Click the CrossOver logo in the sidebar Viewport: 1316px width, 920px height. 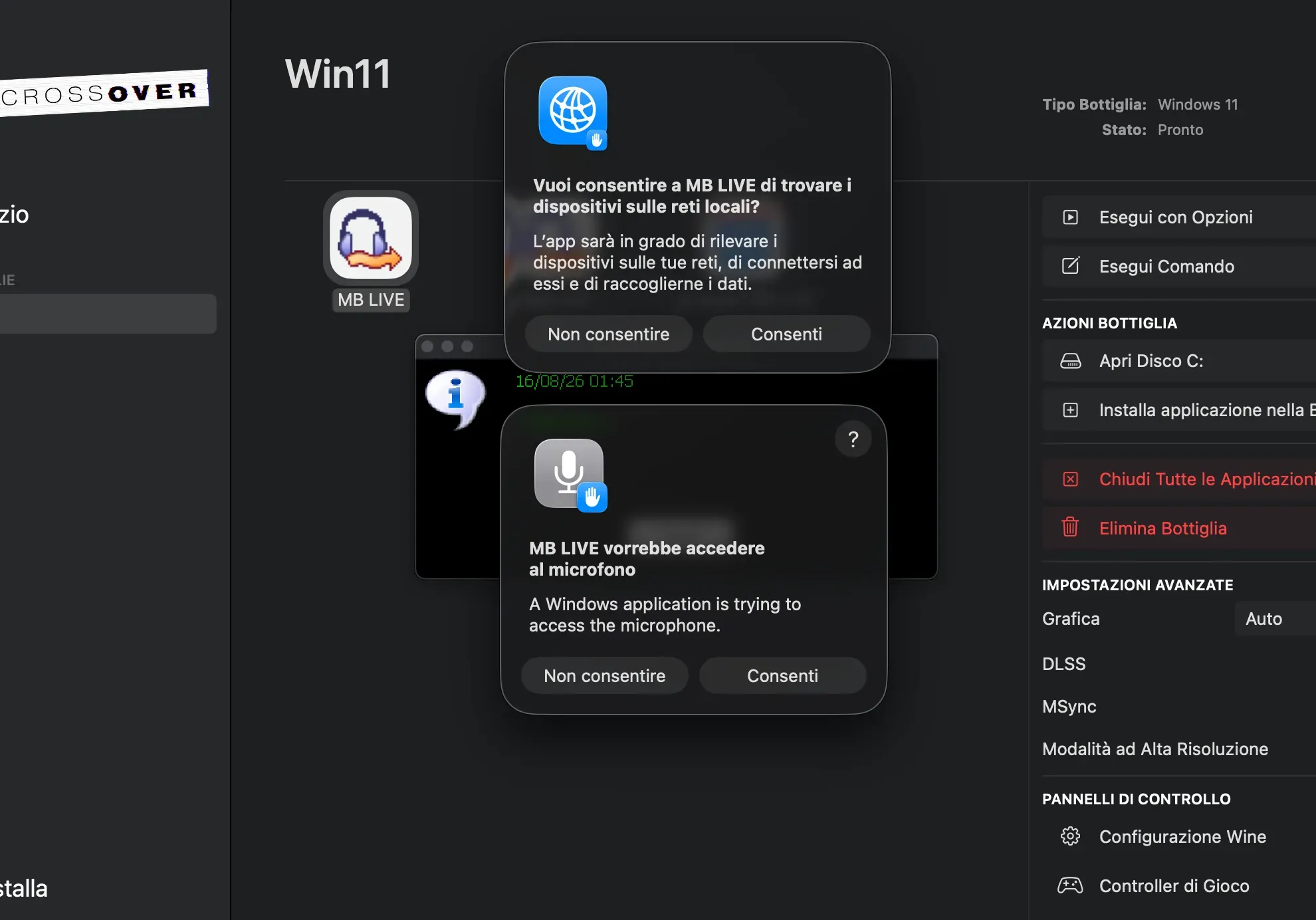tap(104, 93)
